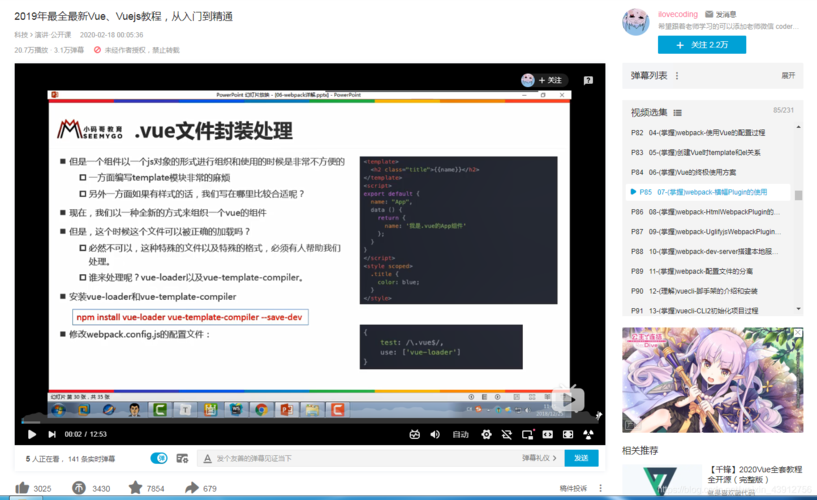This screenshot has width=817, height=500.
Task: Enable picture-in-picture mini player
Action: tap(527, 434)
